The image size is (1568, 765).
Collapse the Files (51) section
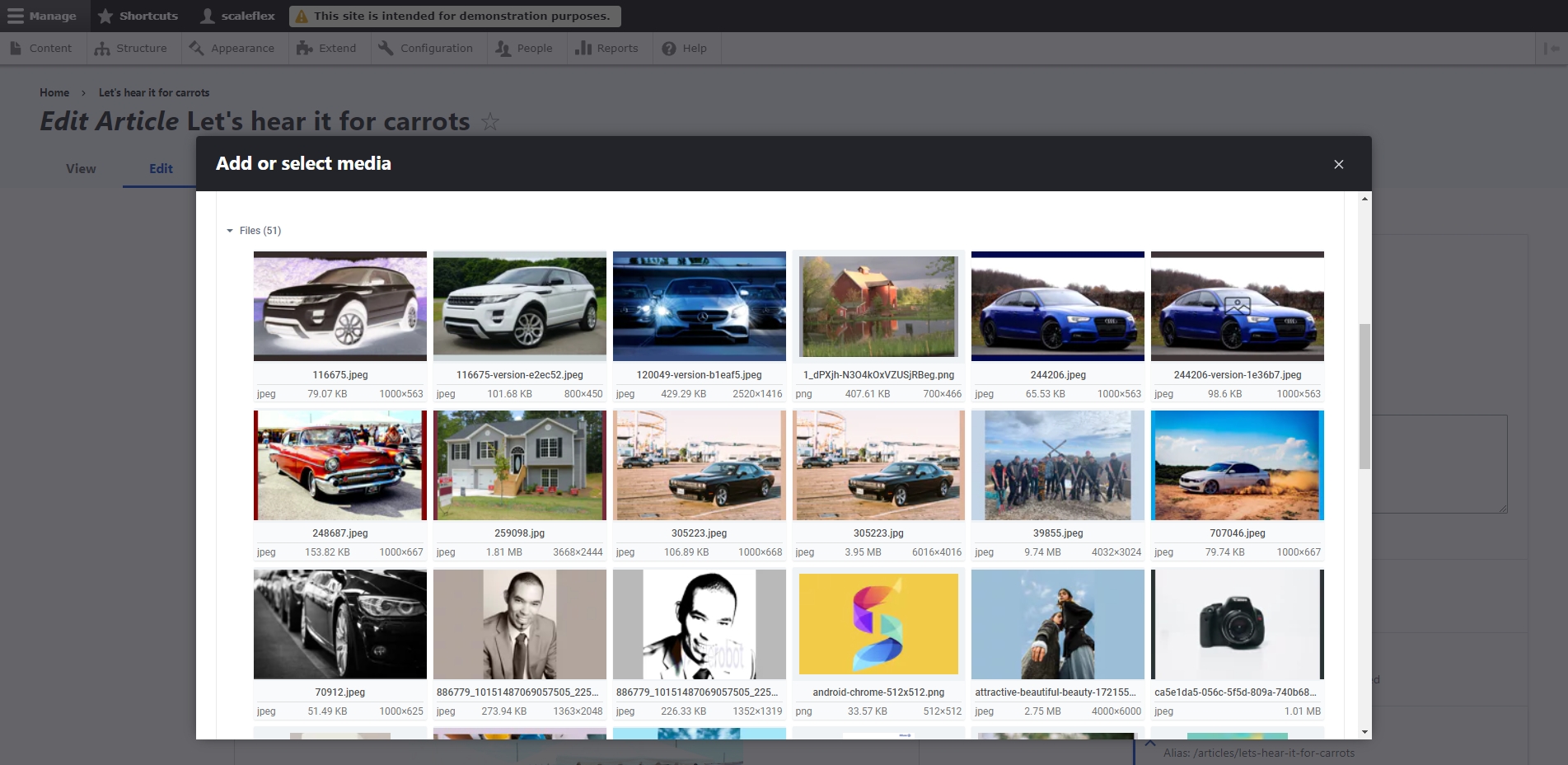(x=254, y=231)
